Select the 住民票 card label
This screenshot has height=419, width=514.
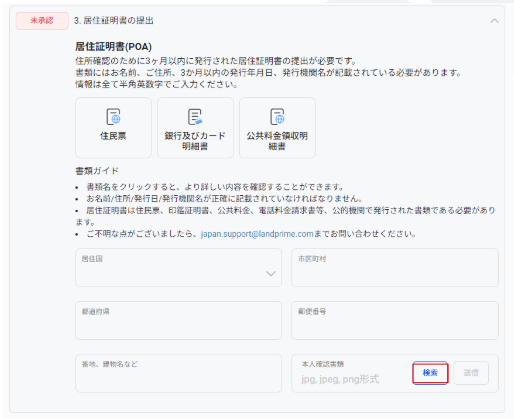point(113,136)
